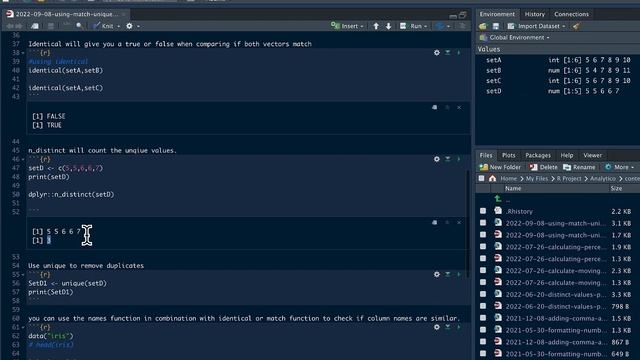Open chunk options gear on line 38
Viewport: 640px width, 360px height.
pos(437,53)
